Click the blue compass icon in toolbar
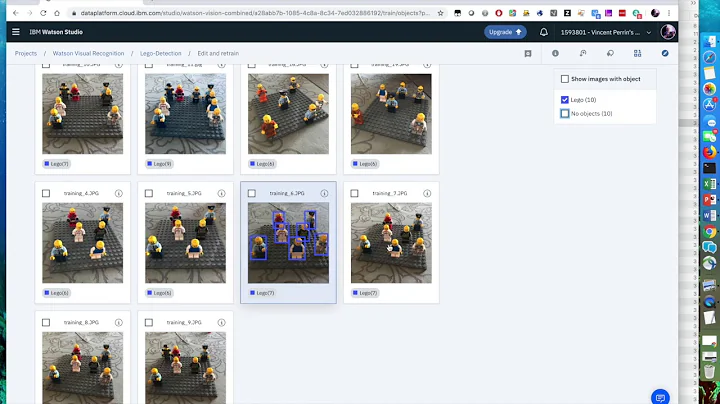 665,53
